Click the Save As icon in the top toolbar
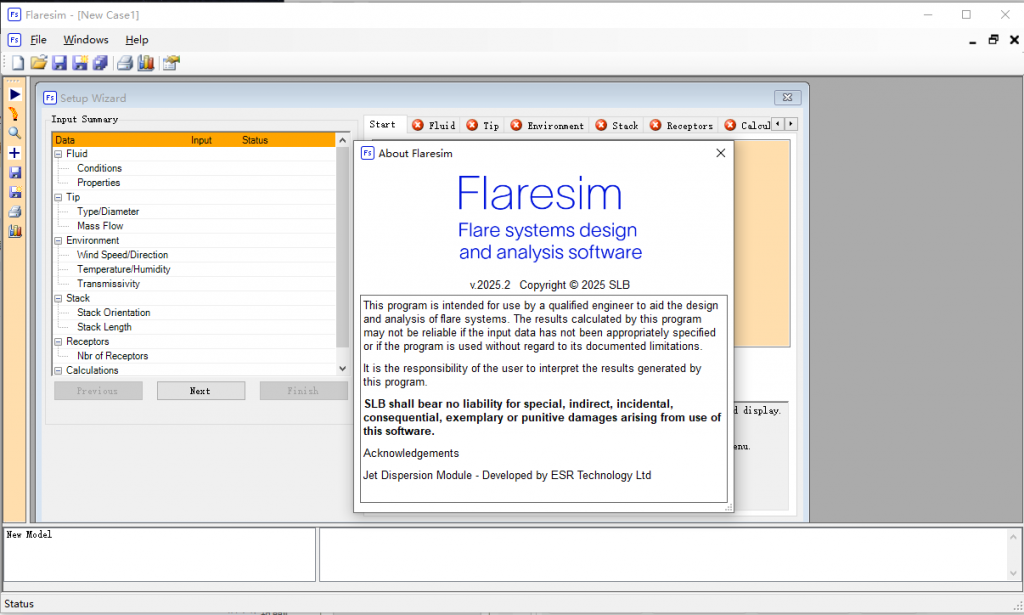Image resolution: width=1024 pixels, height=615 pixels. (x=80, y=63)
